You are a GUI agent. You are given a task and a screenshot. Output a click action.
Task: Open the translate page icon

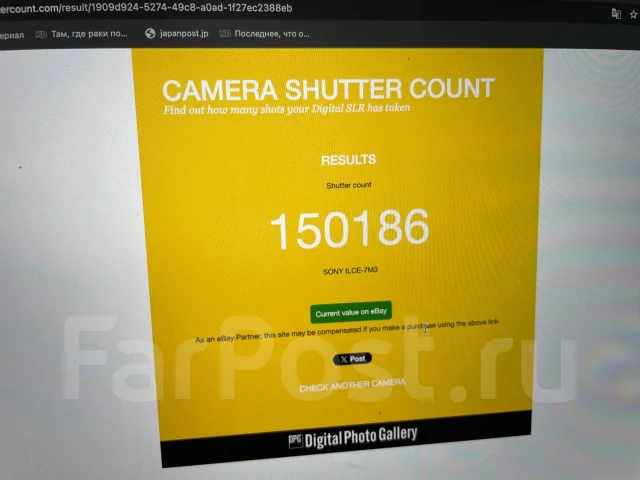tap(616, 14)
